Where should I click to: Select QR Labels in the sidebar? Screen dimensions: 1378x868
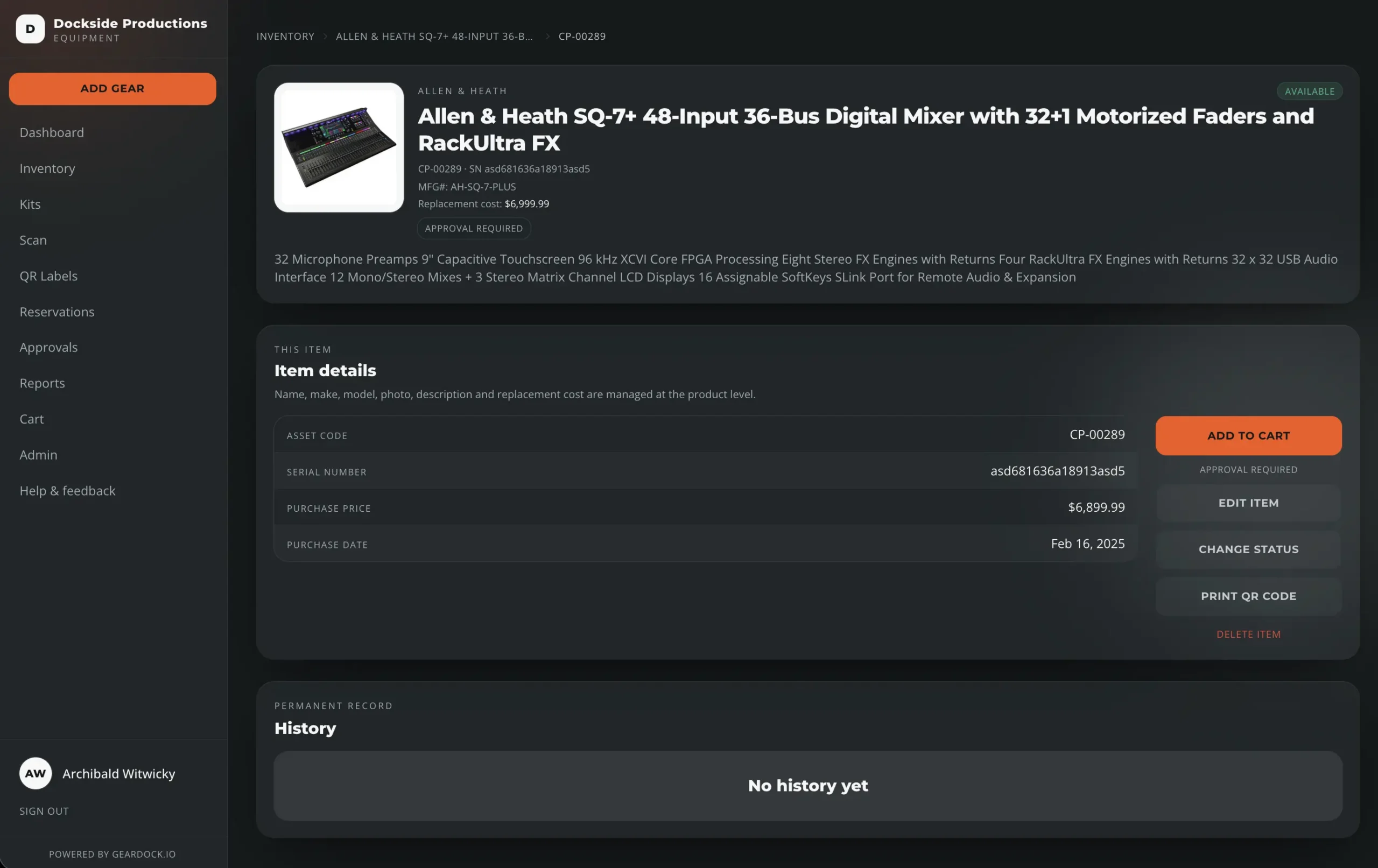pos(48,276)
